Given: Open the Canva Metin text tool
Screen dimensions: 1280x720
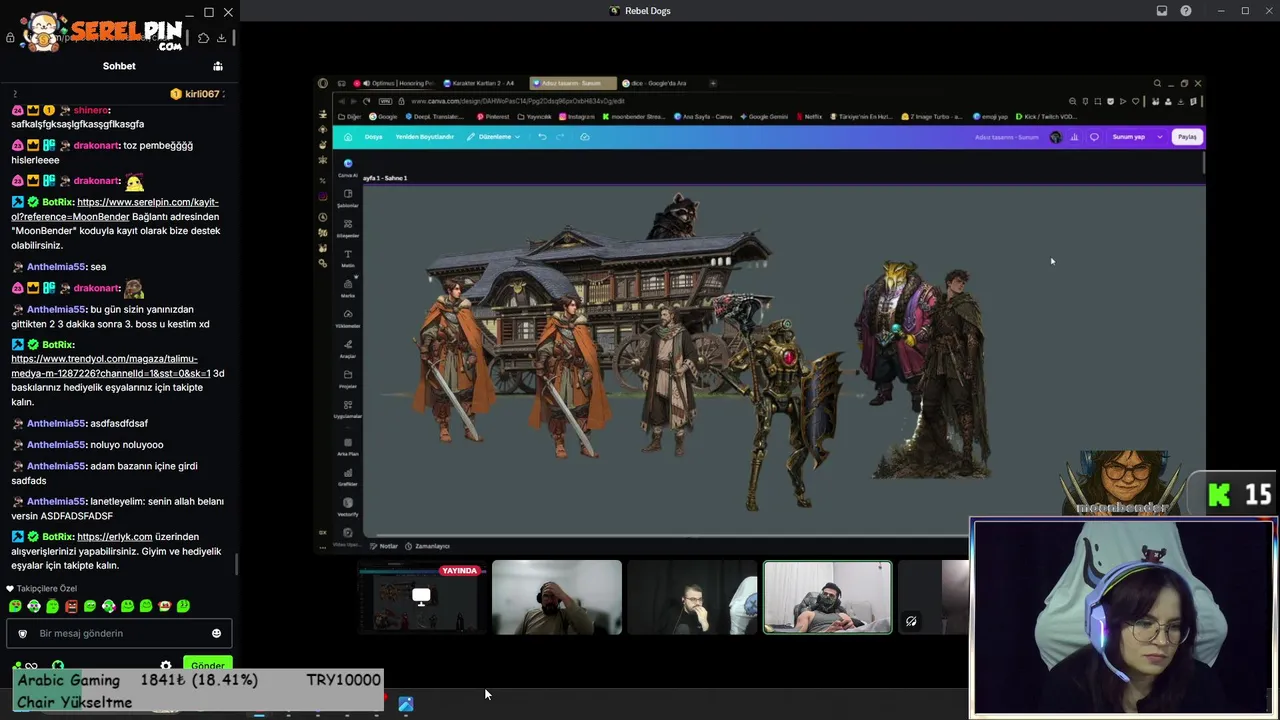Looking at the screenshot, I should (348, 258).
